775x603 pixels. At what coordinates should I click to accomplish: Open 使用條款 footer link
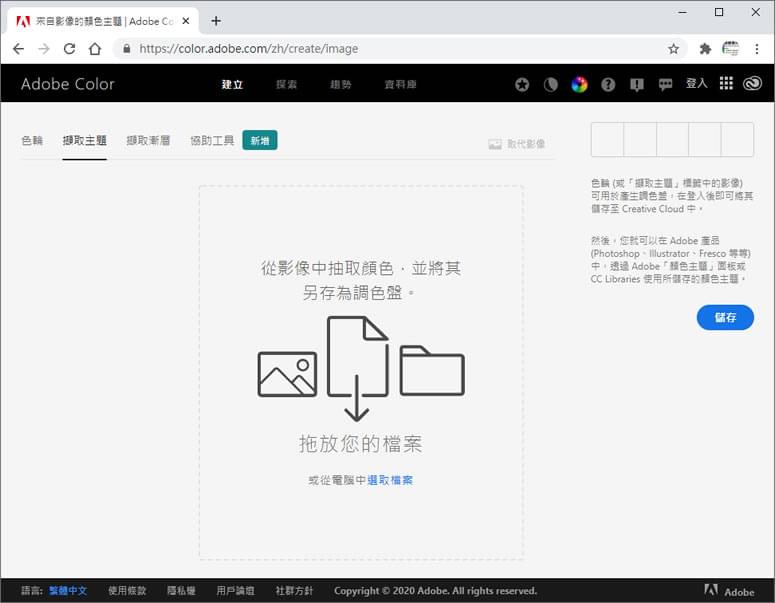coord(128,591)
